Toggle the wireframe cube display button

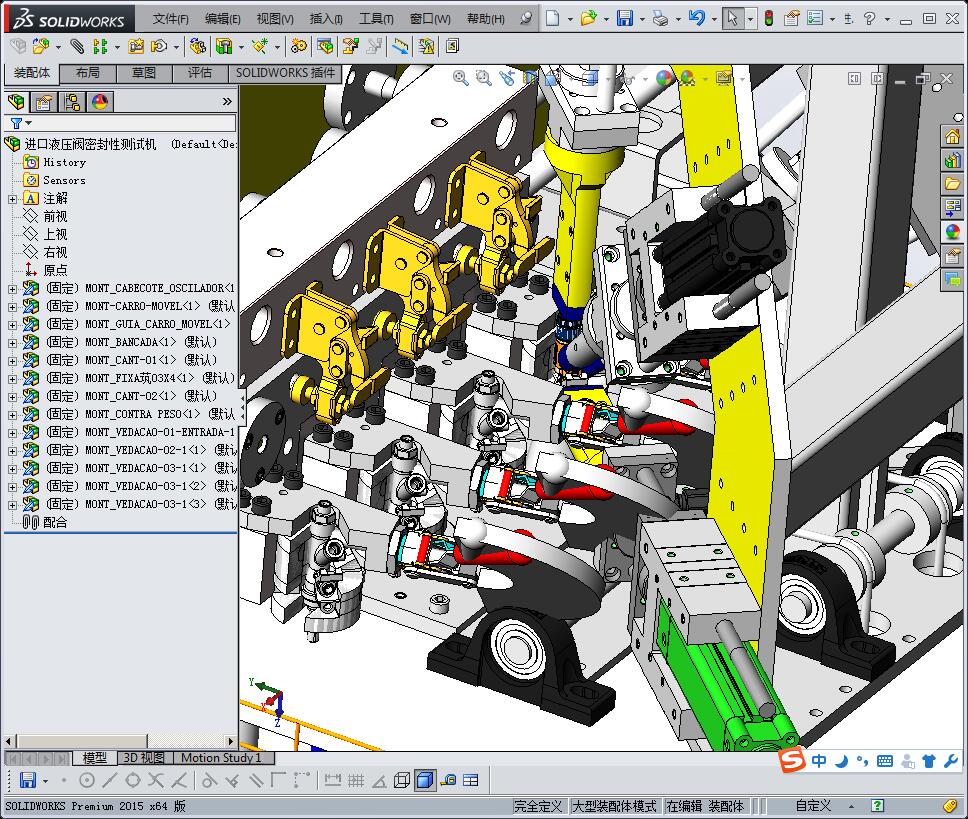[402, 780]
